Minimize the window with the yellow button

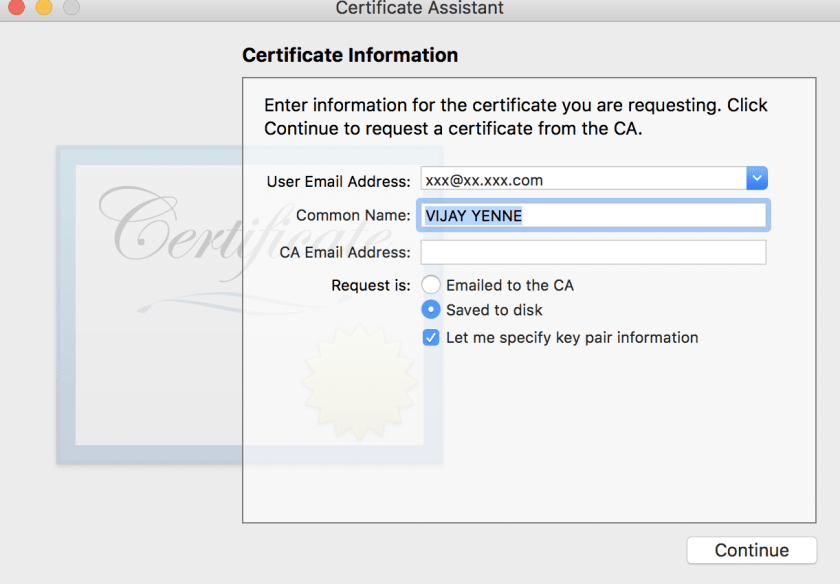click(44, 7)
